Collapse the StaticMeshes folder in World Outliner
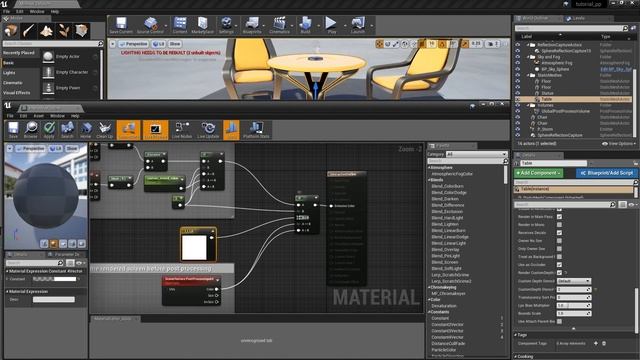This screenshot has height=360, width=640. 528,75
